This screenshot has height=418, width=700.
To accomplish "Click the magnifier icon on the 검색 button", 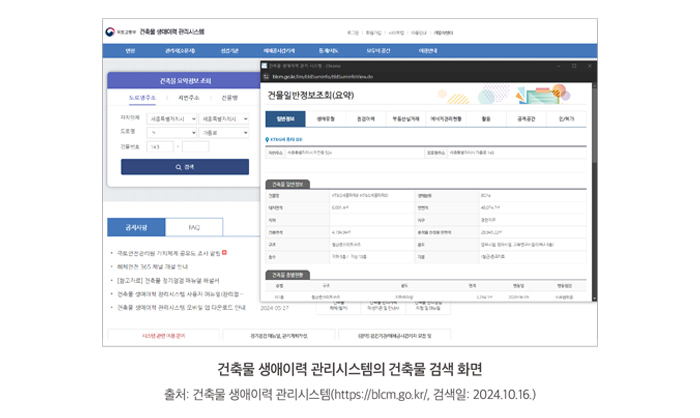I will pyautogui.click(x=178, y=167).
